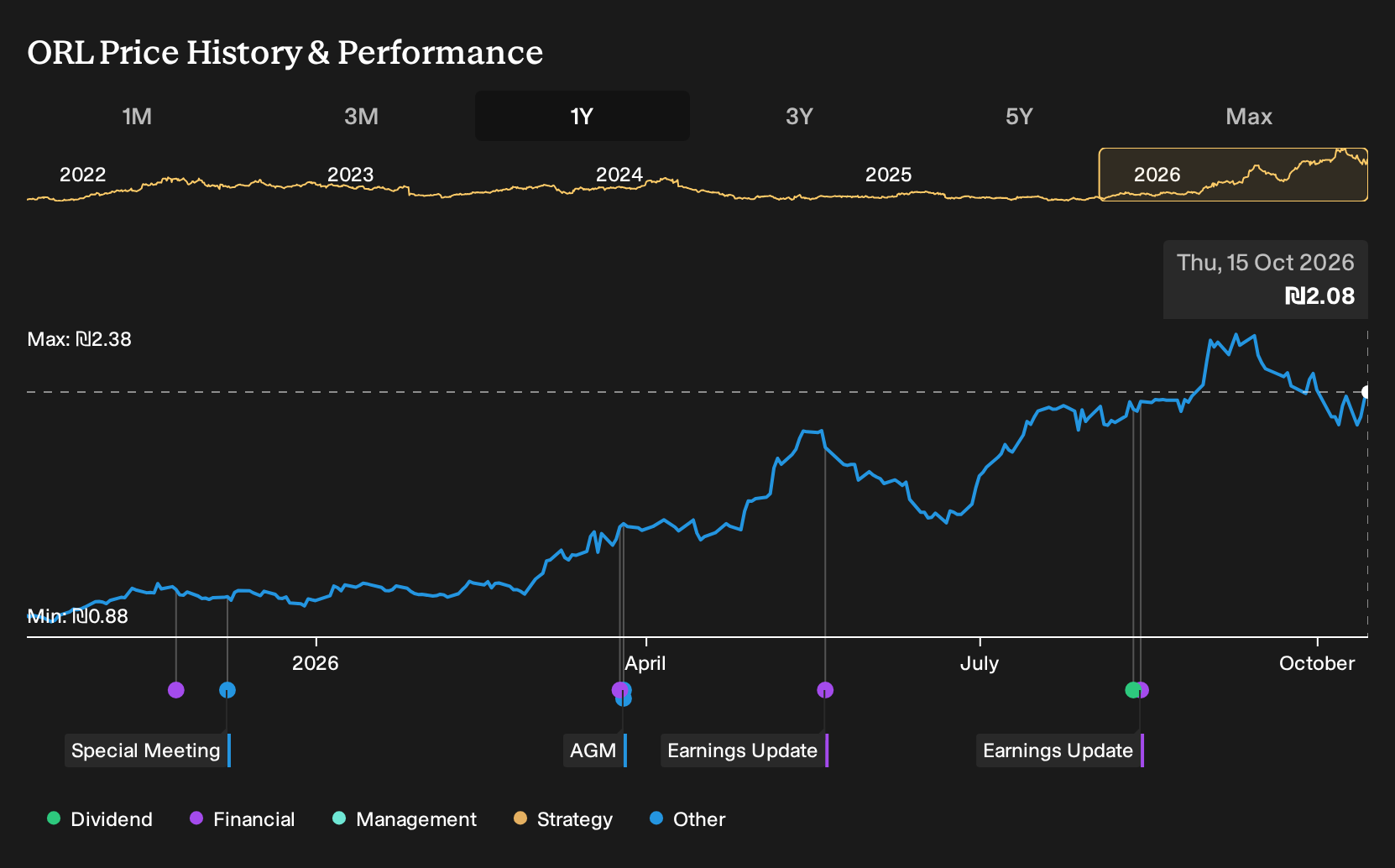Click the ₪2.08 tooltip price
The image size is (1395, 868).
1319,295
